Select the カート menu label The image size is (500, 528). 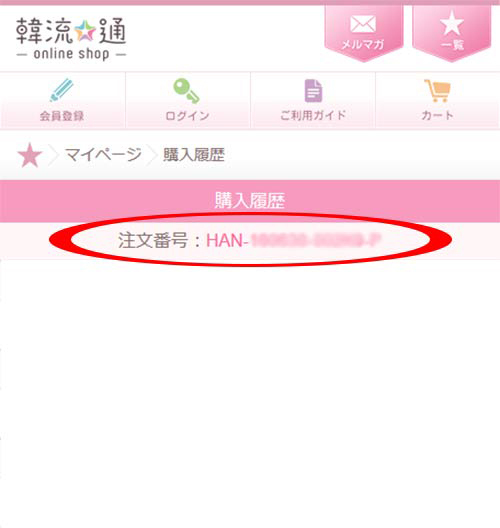(437, 116)
